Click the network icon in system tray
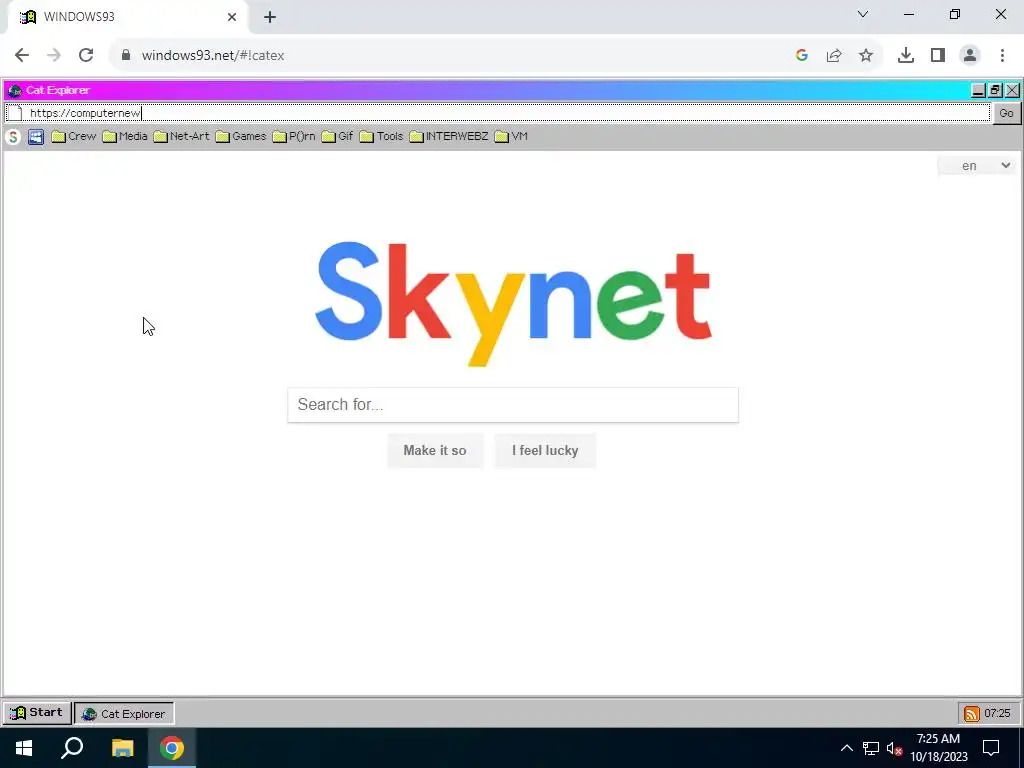The image size is (1024, 768). click(871, 748)
